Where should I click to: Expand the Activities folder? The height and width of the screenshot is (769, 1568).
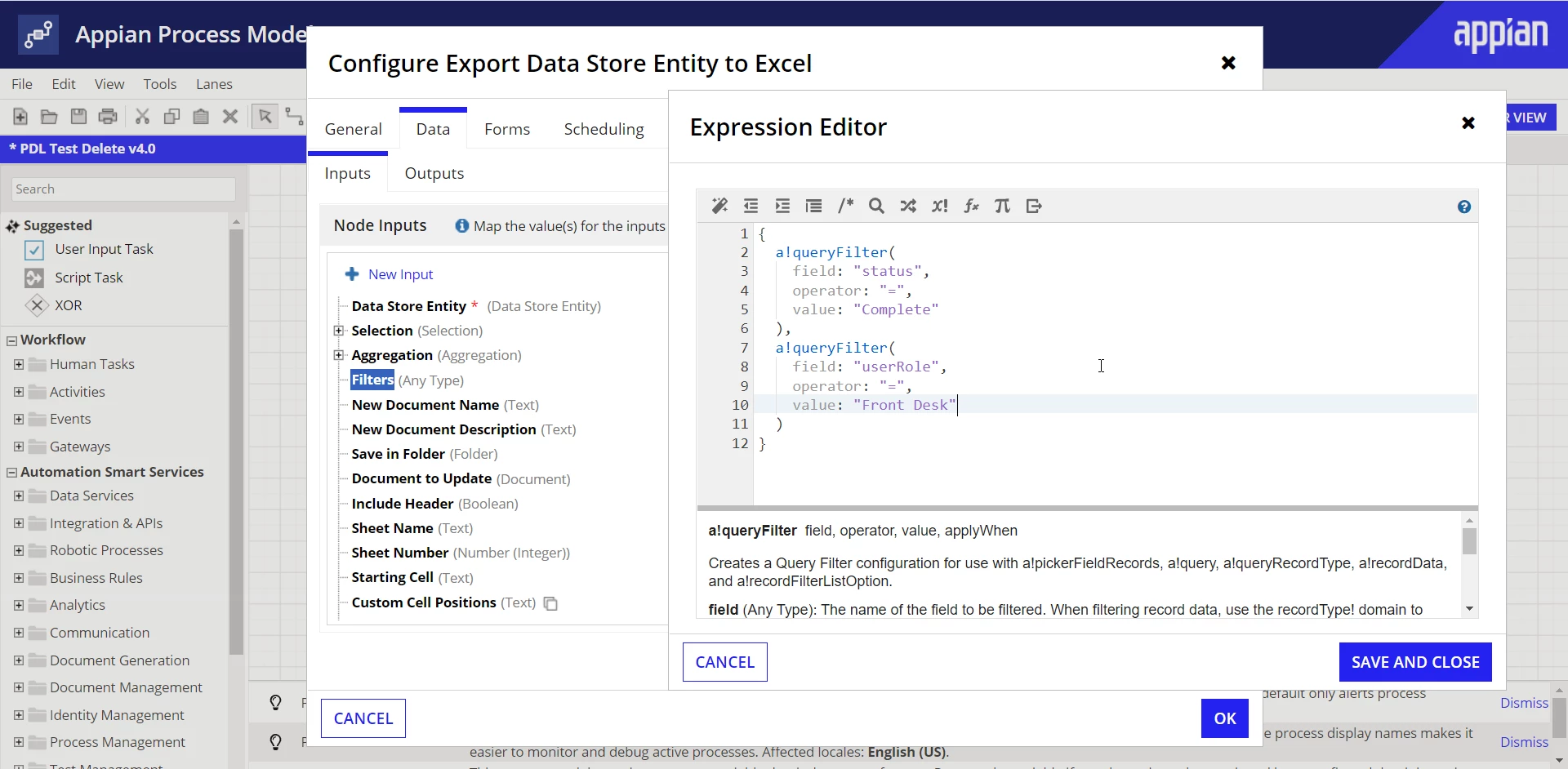tap(19, 392)
